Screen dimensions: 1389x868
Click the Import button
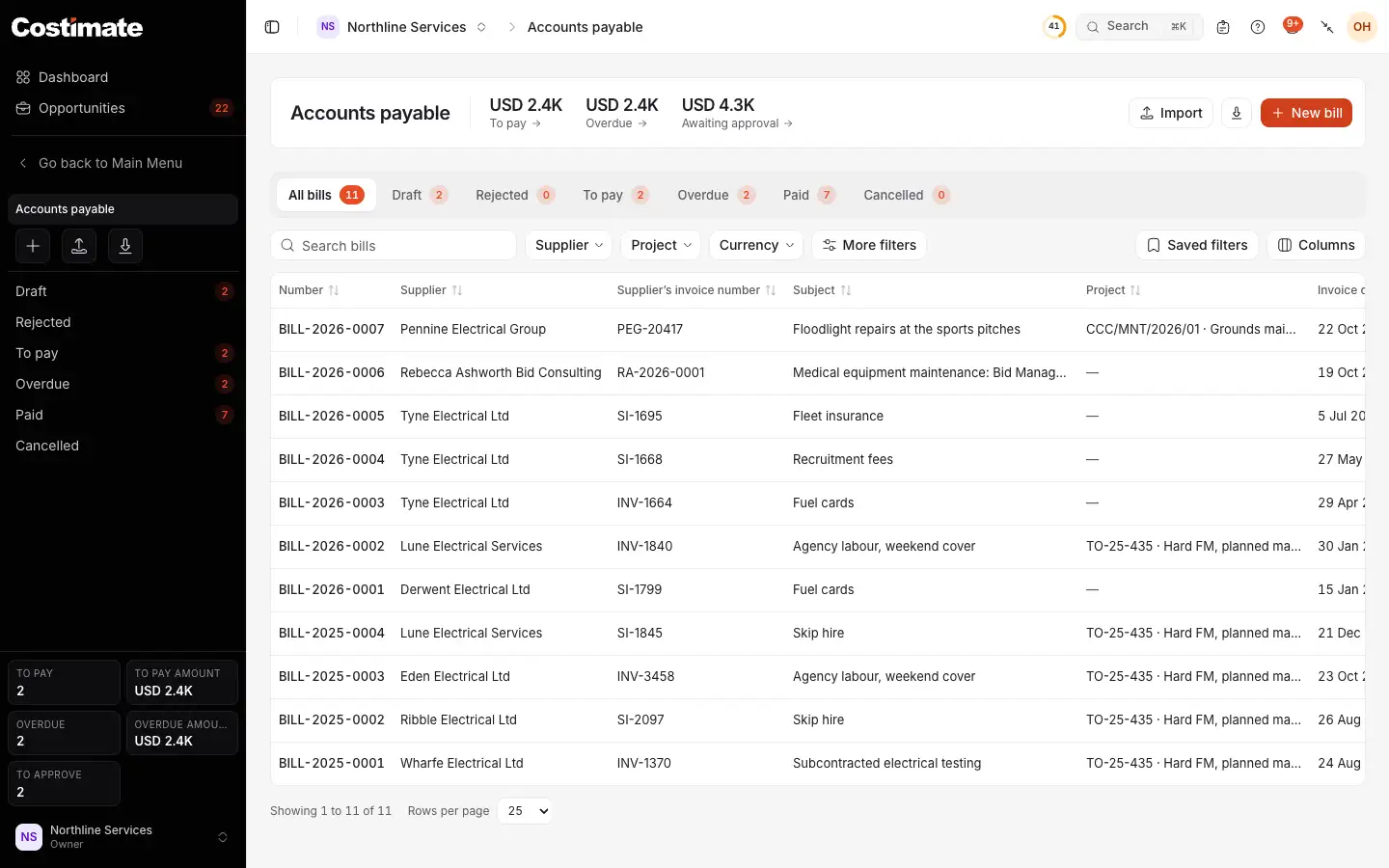[x=1171, y=113]
